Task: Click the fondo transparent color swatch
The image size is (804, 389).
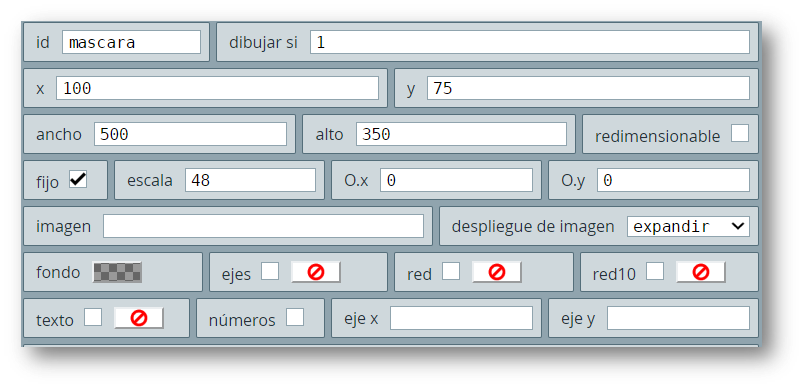Action: tap(117, 272)
